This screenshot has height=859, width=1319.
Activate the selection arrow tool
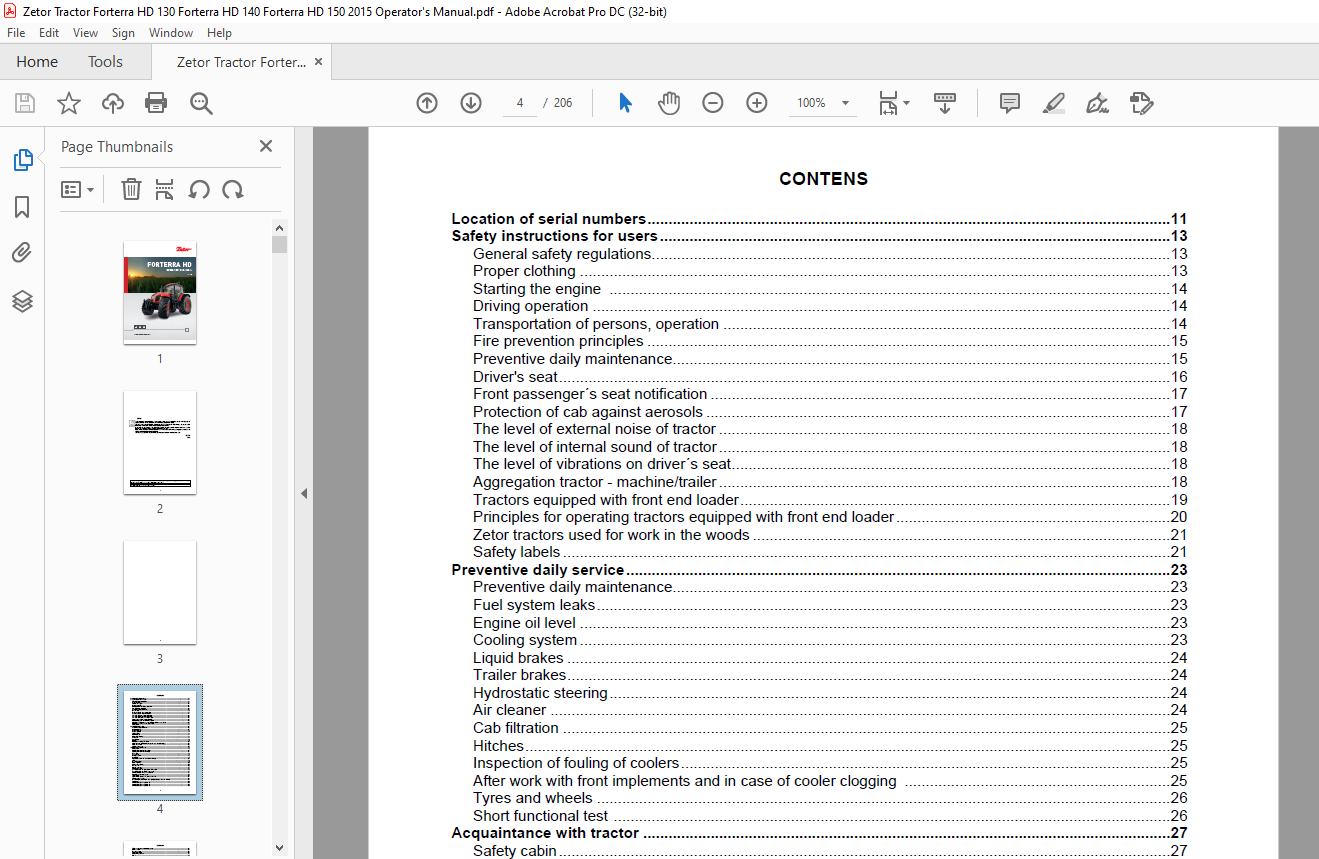point(625,103)
